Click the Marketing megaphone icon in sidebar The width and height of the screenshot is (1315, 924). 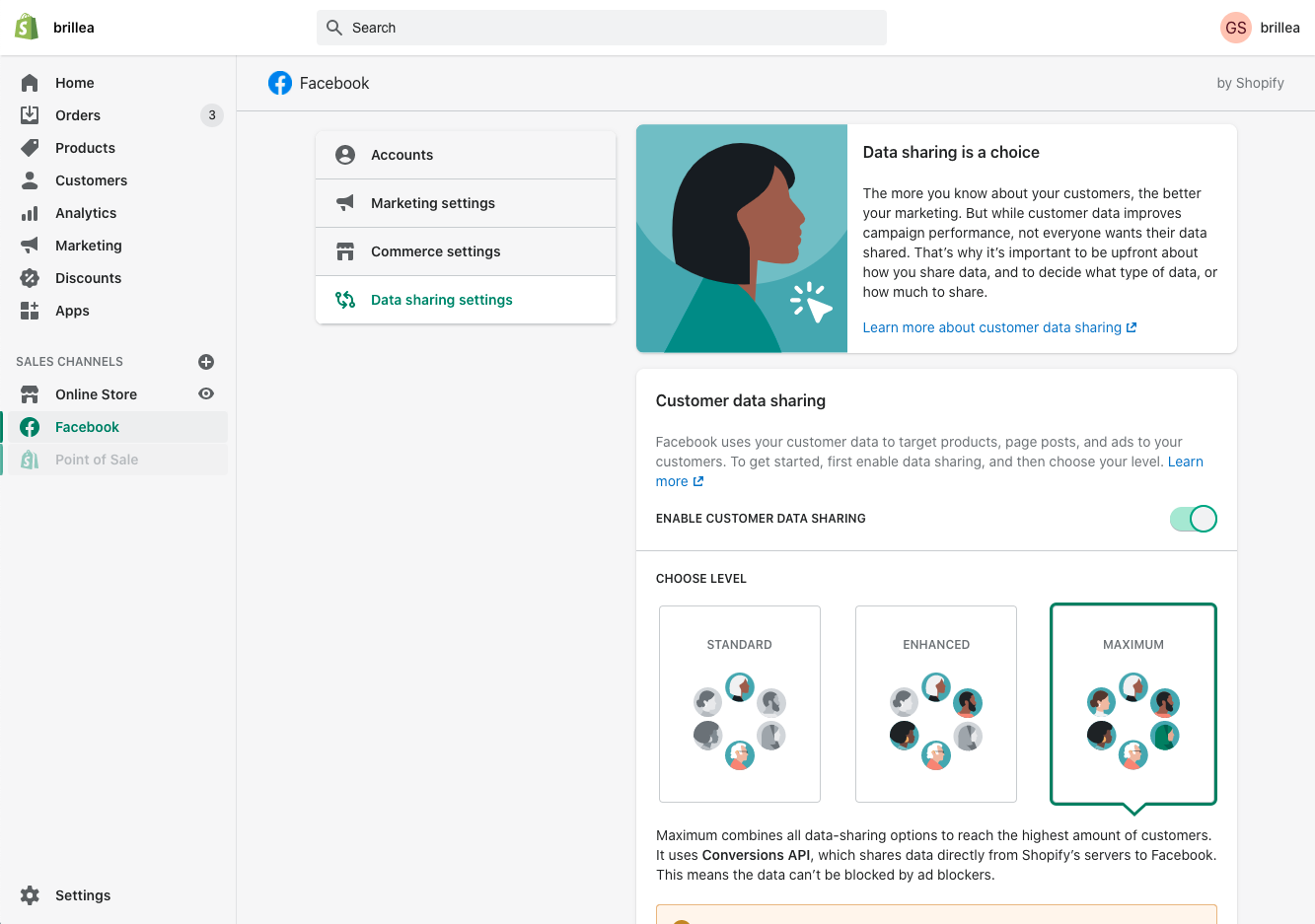coord(30,246)
